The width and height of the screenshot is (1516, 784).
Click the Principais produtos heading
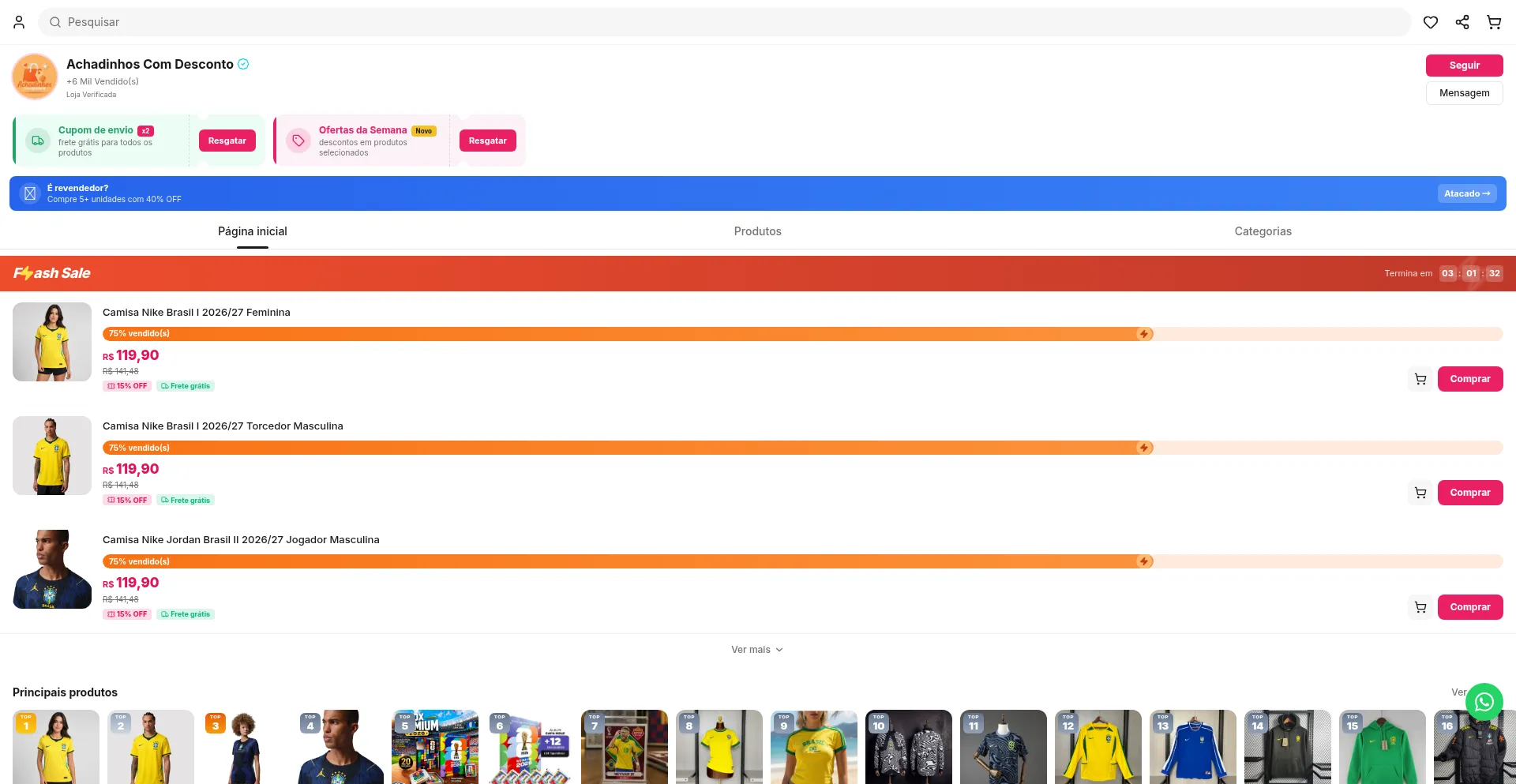click(x=65, y=692)
